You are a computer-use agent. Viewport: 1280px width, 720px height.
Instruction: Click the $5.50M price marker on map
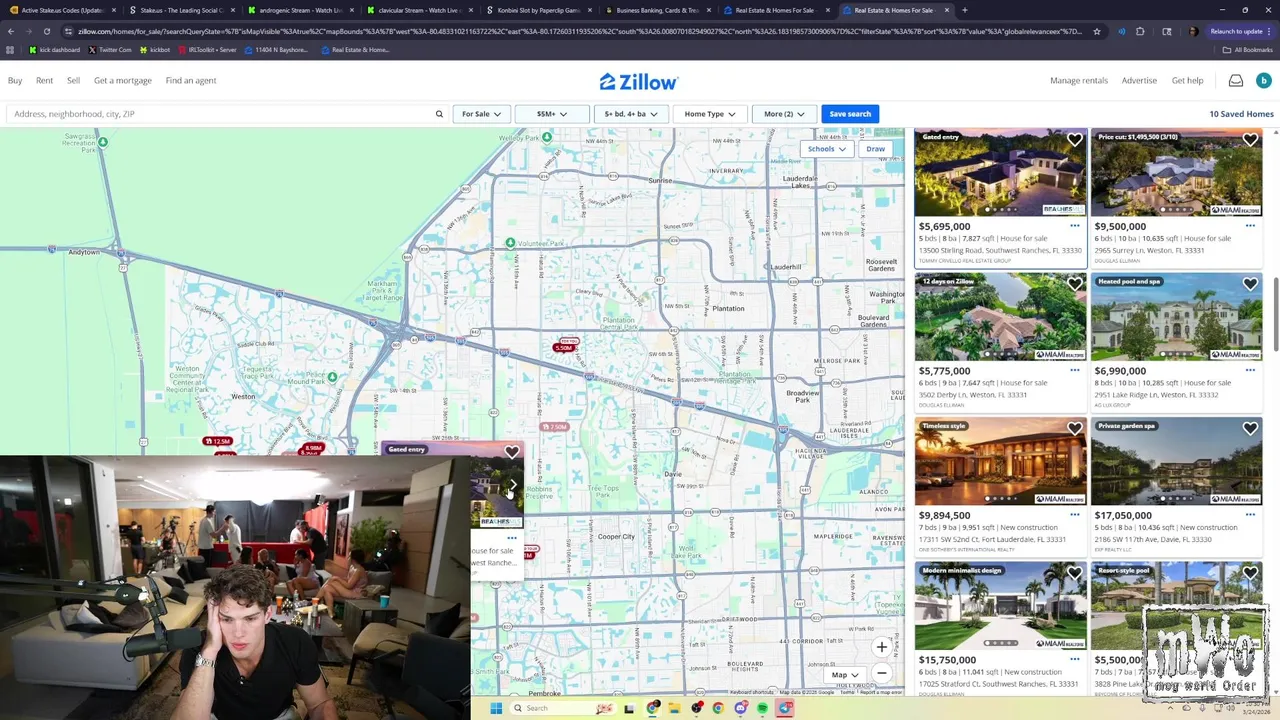pyautogui.click(x=564, y=348)
